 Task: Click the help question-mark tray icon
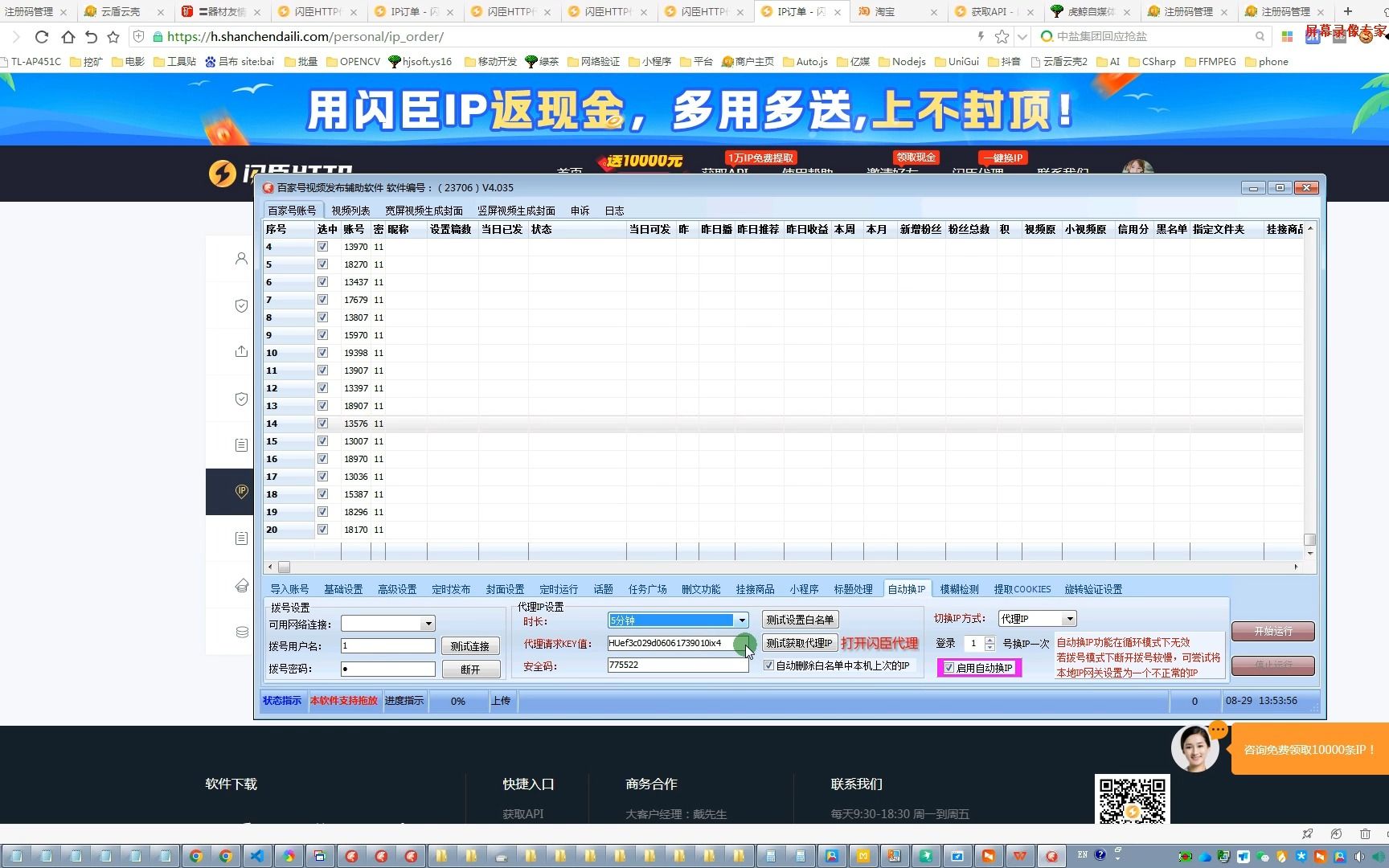(x=1100, y=855)
